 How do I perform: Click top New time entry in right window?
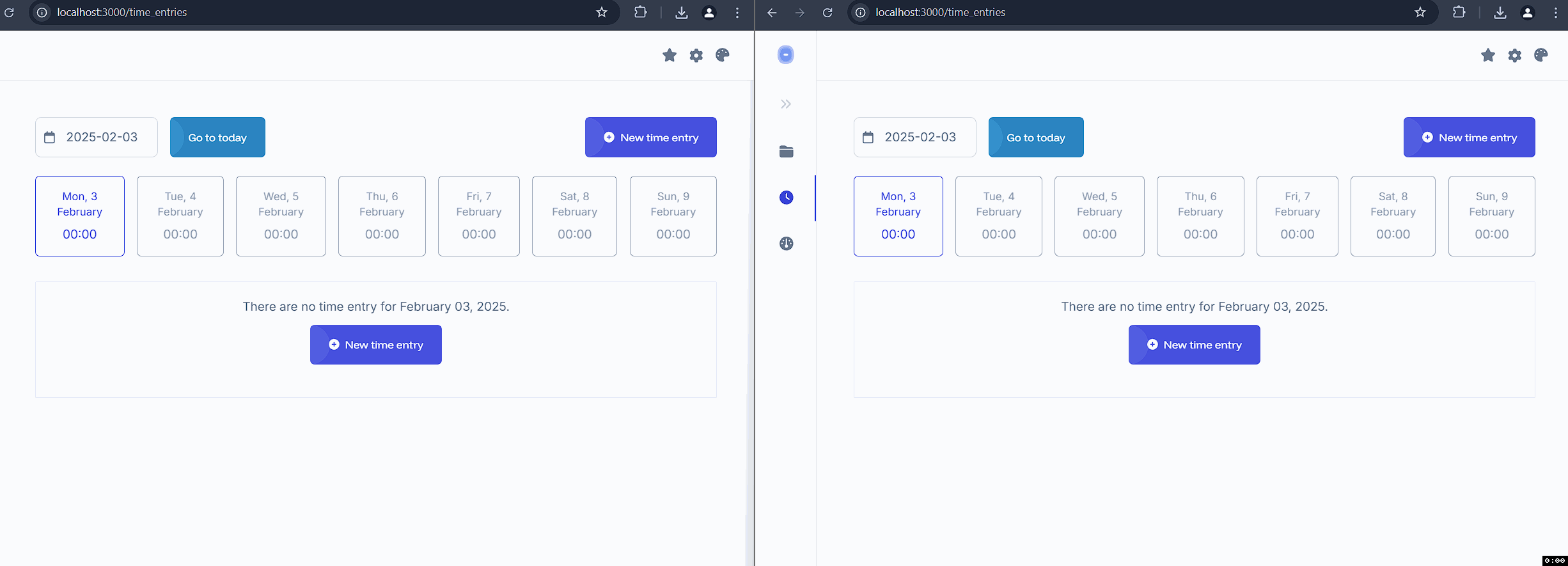tap(1470, 137)
